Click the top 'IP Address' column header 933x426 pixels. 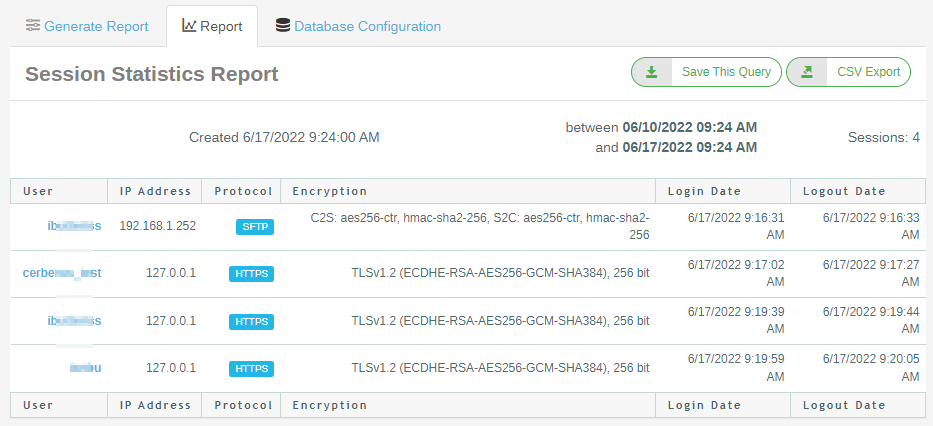pos(155,191)
